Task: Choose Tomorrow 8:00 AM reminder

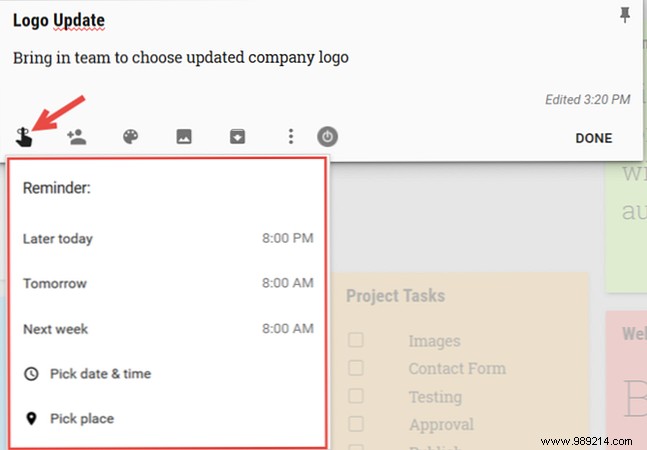Action: (x=168, y=283)
